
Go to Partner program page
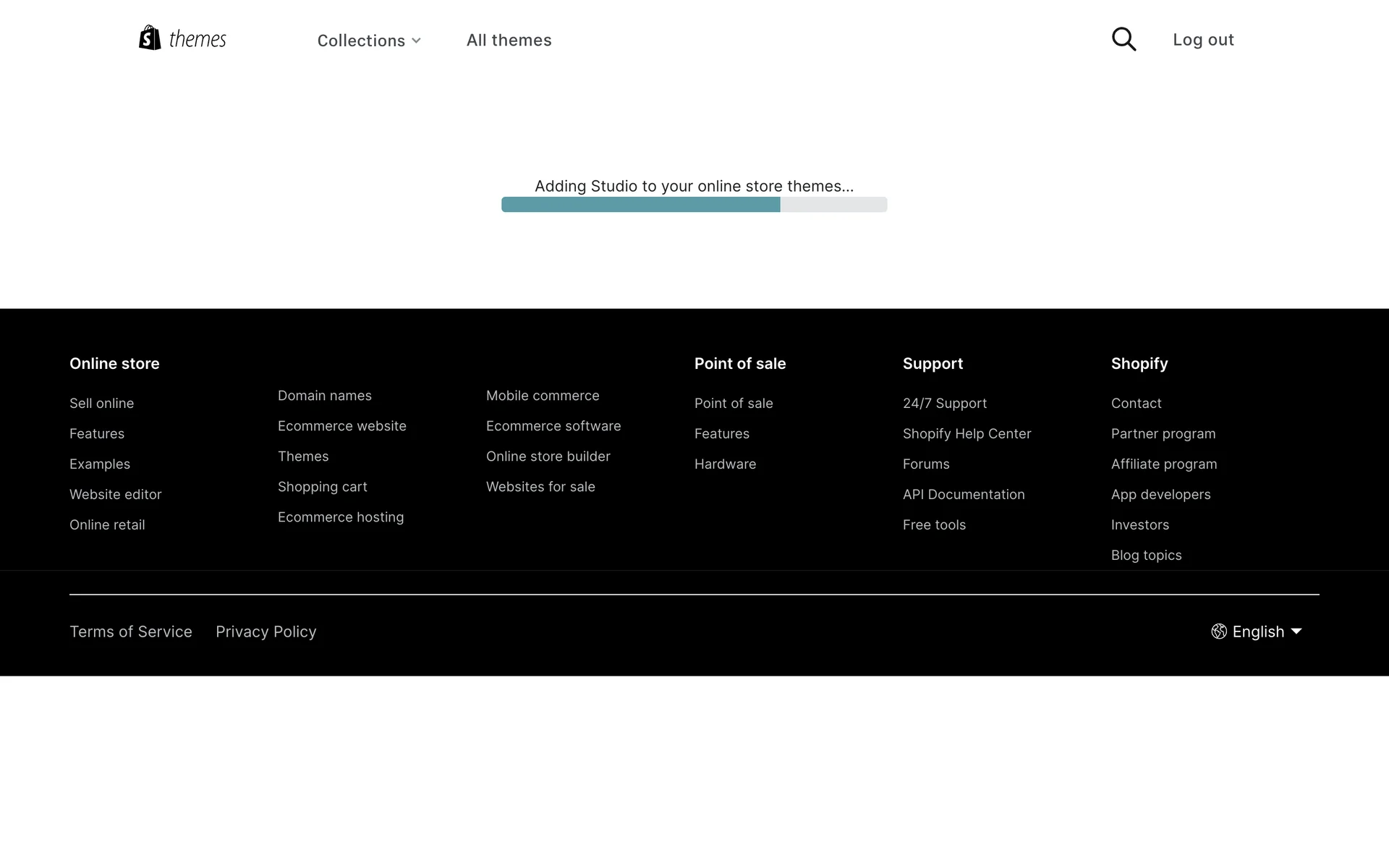[x=1163, y=434]
